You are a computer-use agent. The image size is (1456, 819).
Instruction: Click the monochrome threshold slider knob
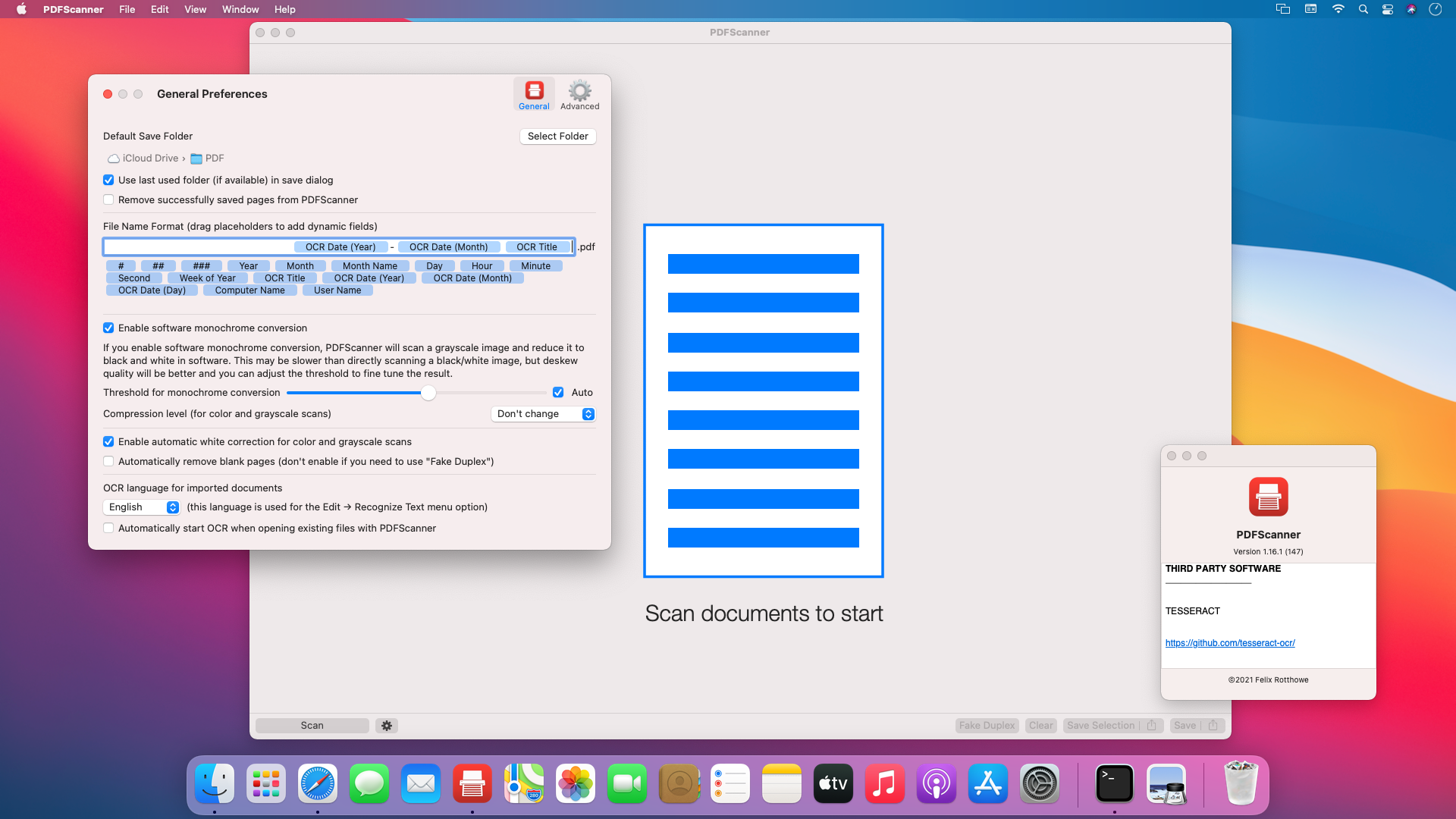[x=428, y=393]
